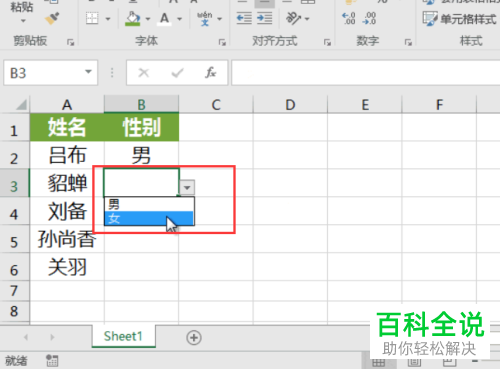Click Increase Decimal icon
Viewport: 500px width, 369px height.
[349, 19]
